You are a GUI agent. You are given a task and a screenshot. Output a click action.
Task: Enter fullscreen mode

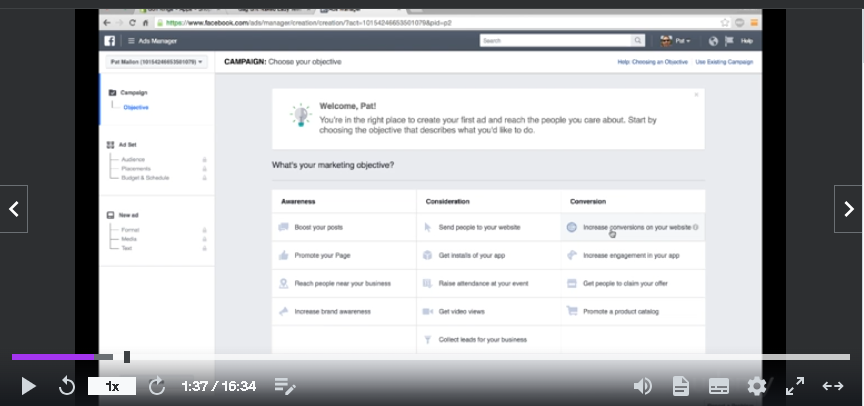(795, 386)
